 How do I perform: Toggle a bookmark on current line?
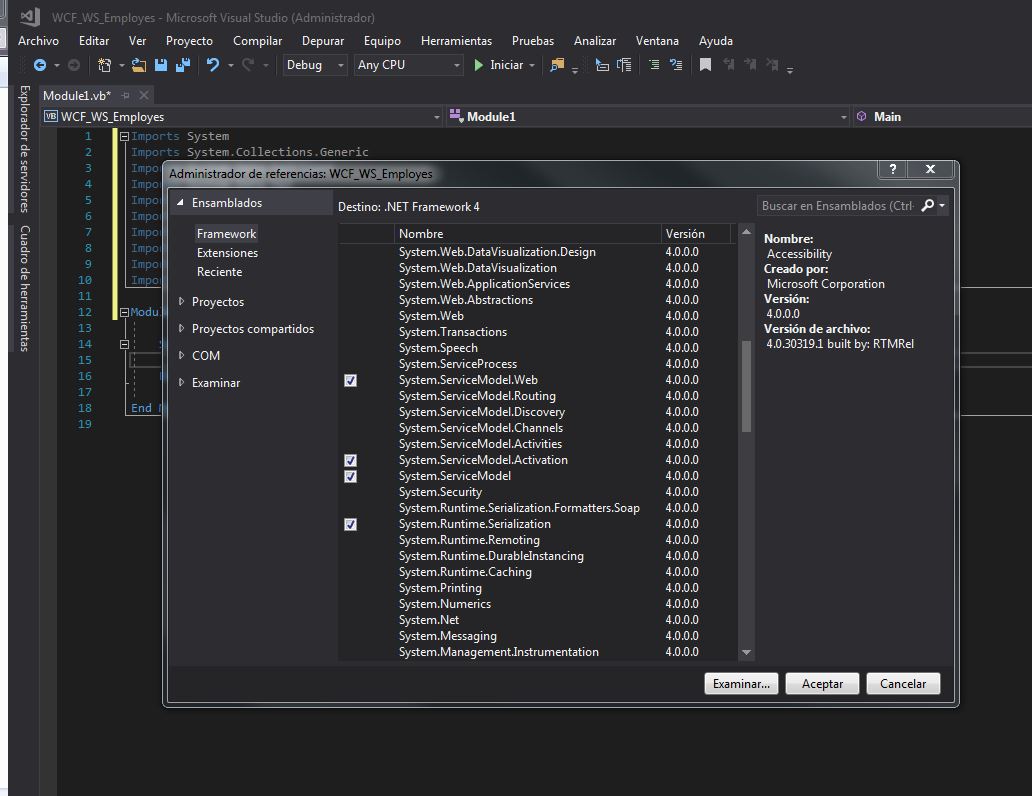[705, 65]
